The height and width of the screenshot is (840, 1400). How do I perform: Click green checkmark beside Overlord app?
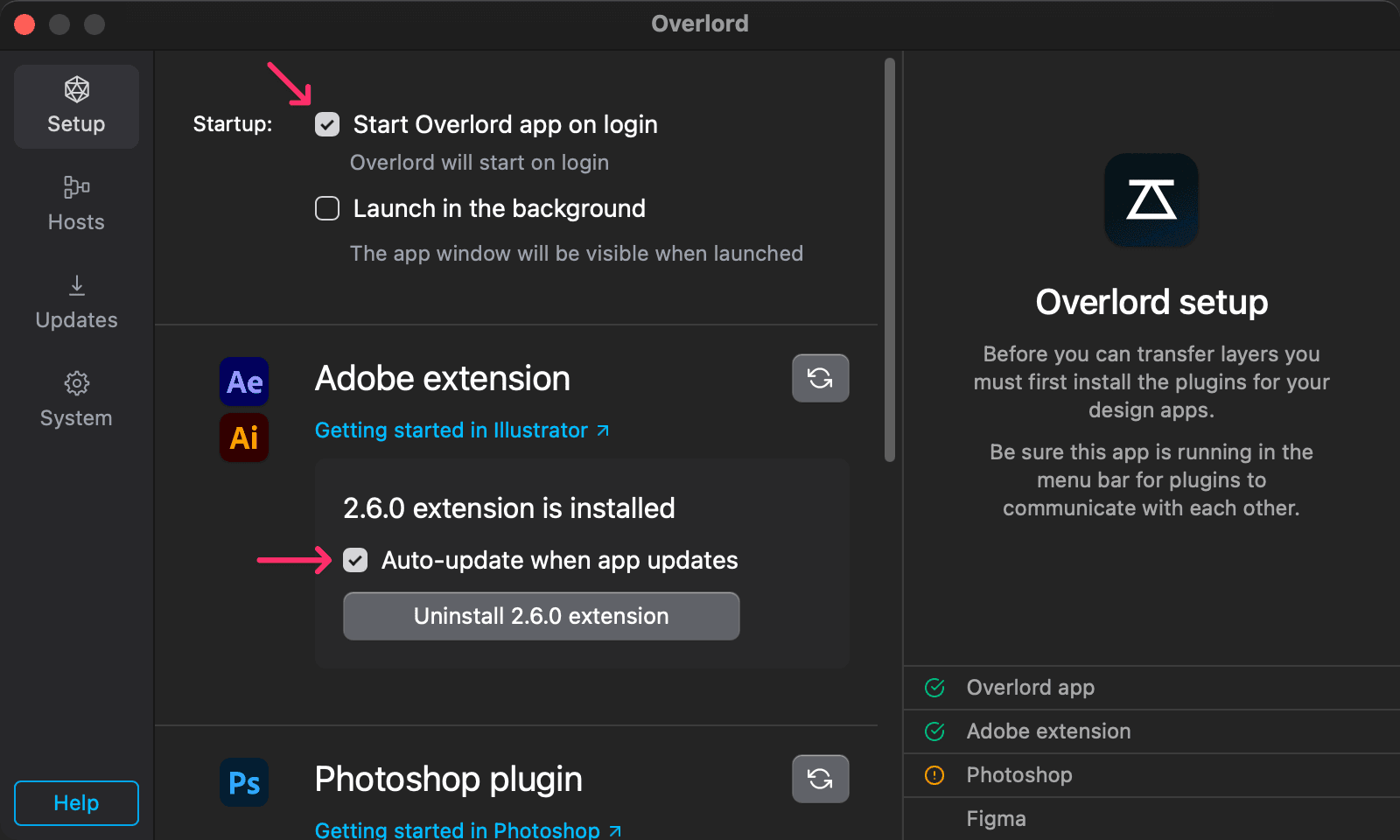point(934,688)
